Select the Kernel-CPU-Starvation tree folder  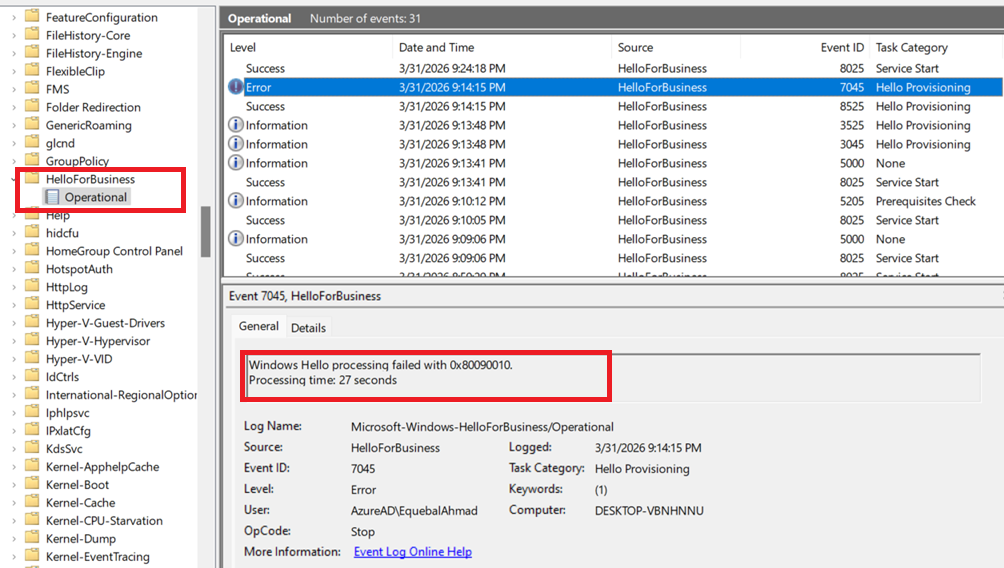[x=104, y=521]
